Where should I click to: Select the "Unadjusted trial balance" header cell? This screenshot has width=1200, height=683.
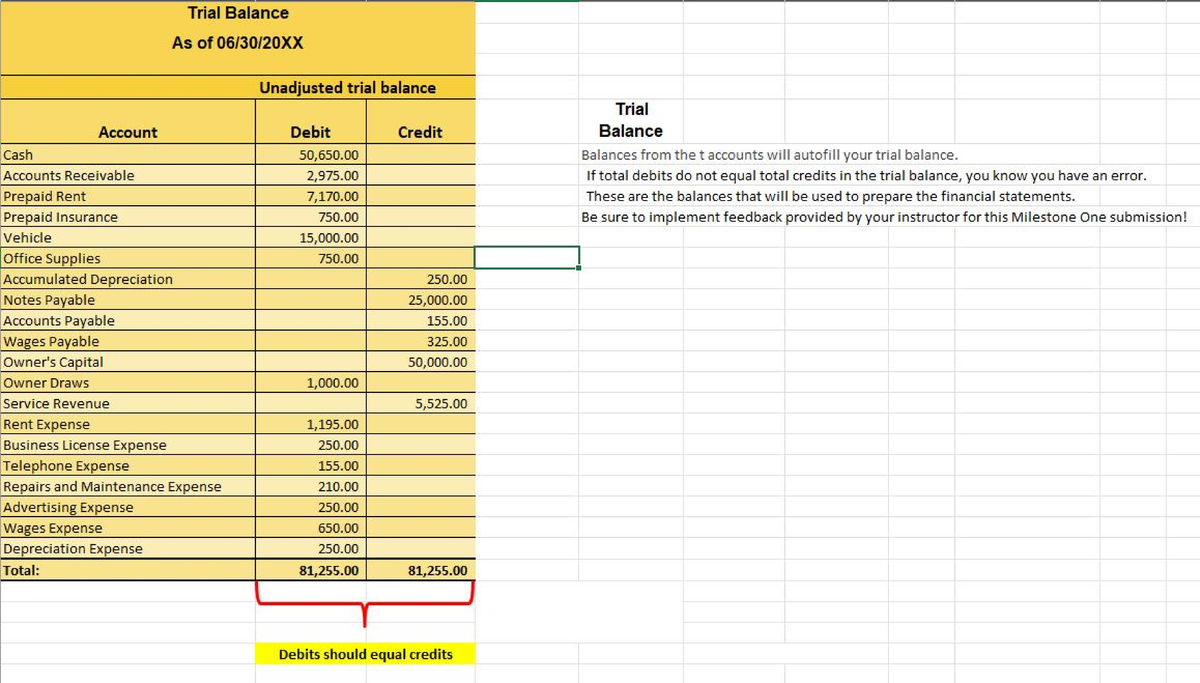347,88
